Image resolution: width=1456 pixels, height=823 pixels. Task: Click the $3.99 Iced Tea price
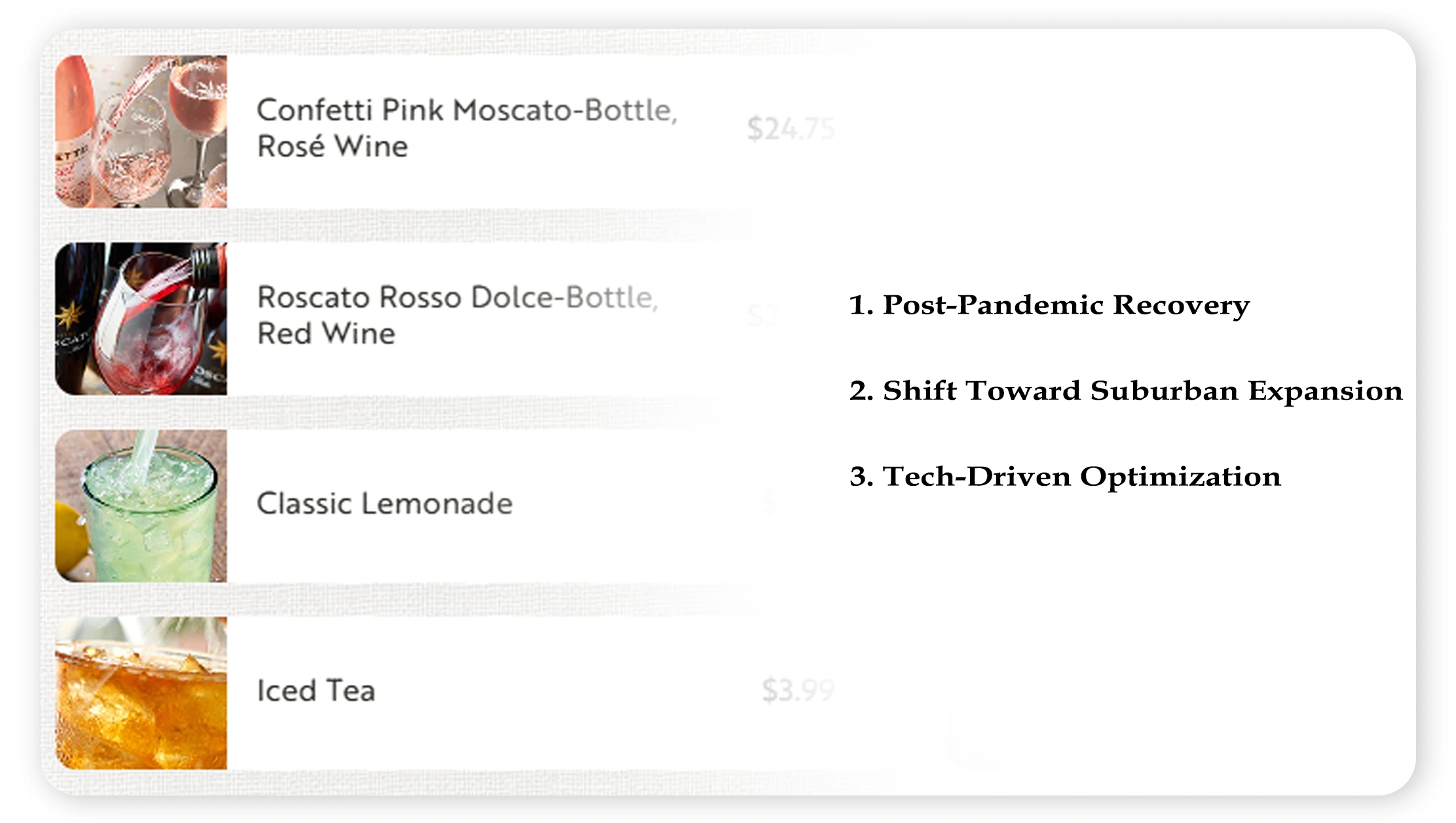coord(798,691)
